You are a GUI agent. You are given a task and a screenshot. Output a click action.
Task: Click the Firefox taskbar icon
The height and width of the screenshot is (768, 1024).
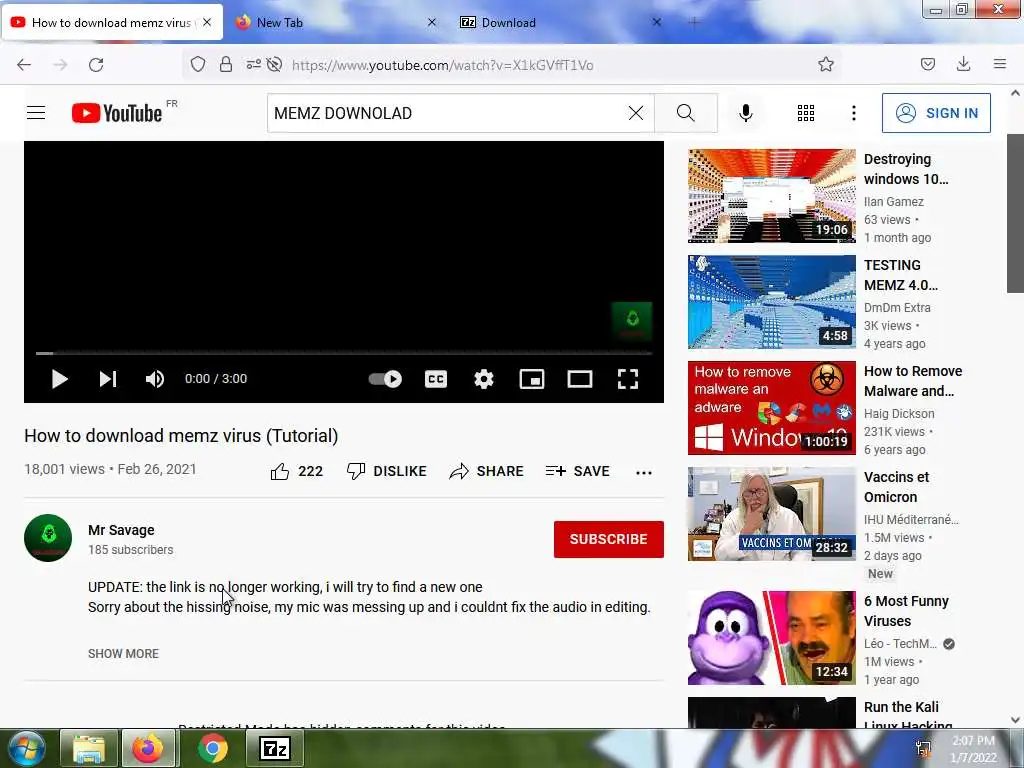tap(148, 748)
